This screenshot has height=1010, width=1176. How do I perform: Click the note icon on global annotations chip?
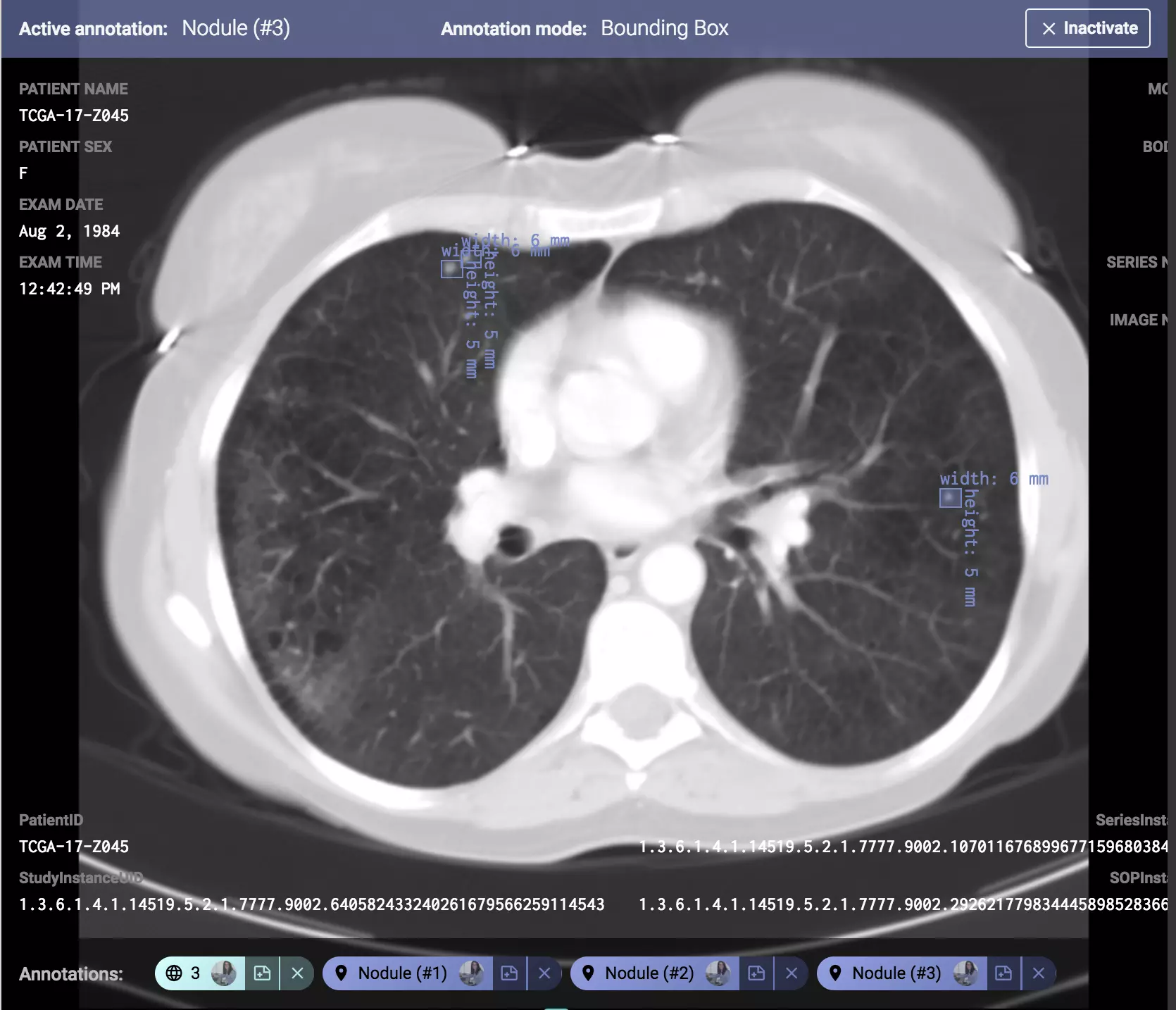coord(262,973)
